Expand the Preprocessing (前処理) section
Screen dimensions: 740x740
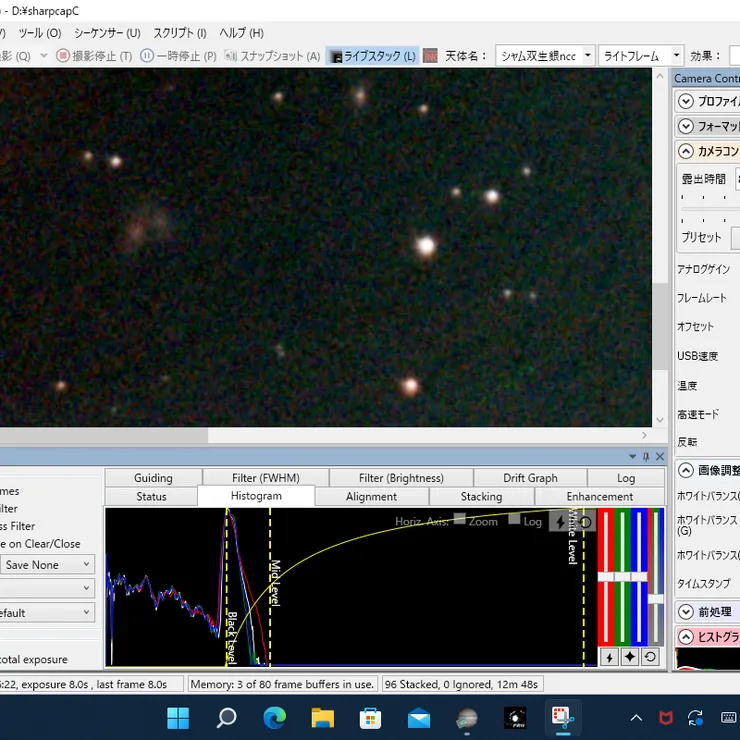pyautogui.click(x=685, y=612)
